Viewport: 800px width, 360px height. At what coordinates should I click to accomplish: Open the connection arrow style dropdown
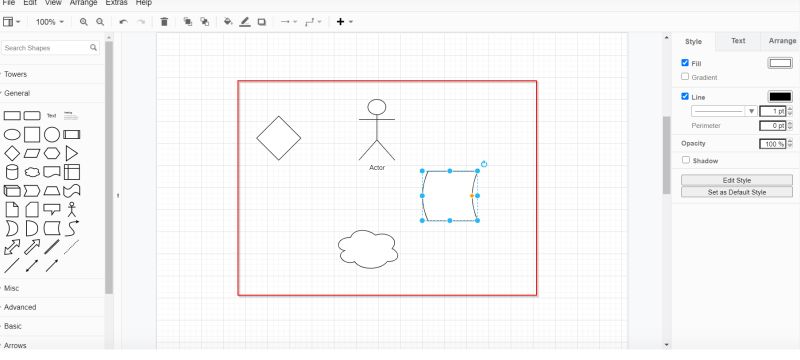point(289,22)
